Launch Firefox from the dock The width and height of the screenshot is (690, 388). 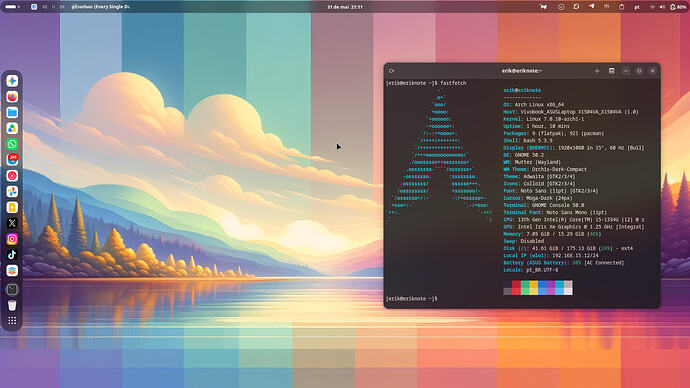12,97
